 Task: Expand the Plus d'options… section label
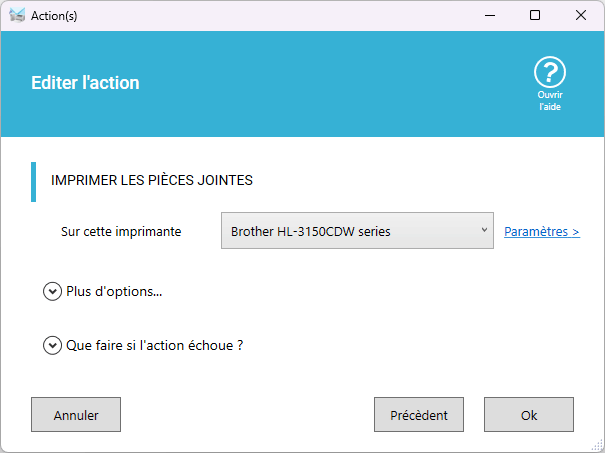click(x=114, y=291)
